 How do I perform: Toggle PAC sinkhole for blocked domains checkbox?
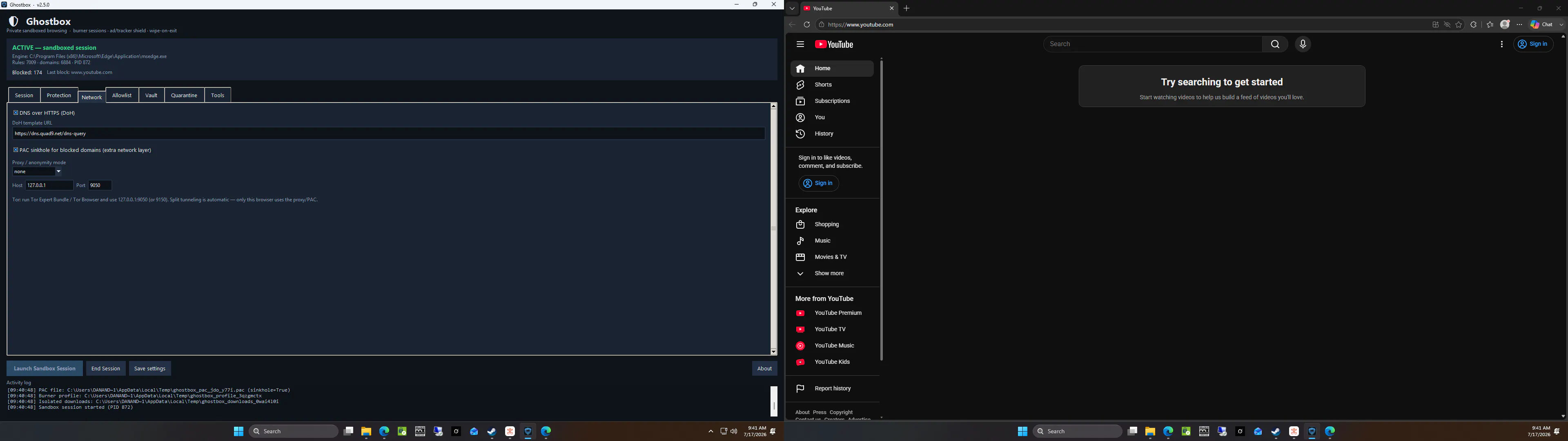click(16, 150)
